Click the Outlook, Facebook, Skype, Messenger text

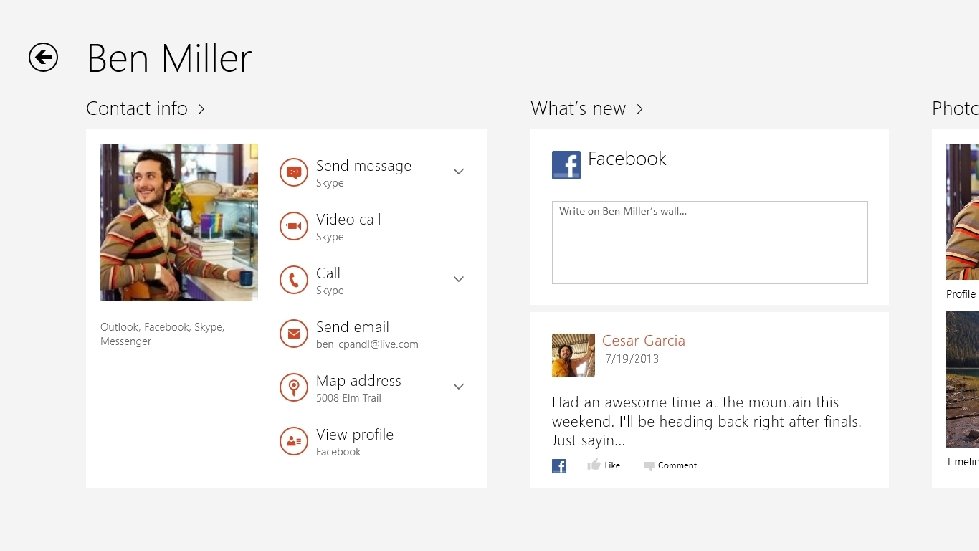click(162, 334)
